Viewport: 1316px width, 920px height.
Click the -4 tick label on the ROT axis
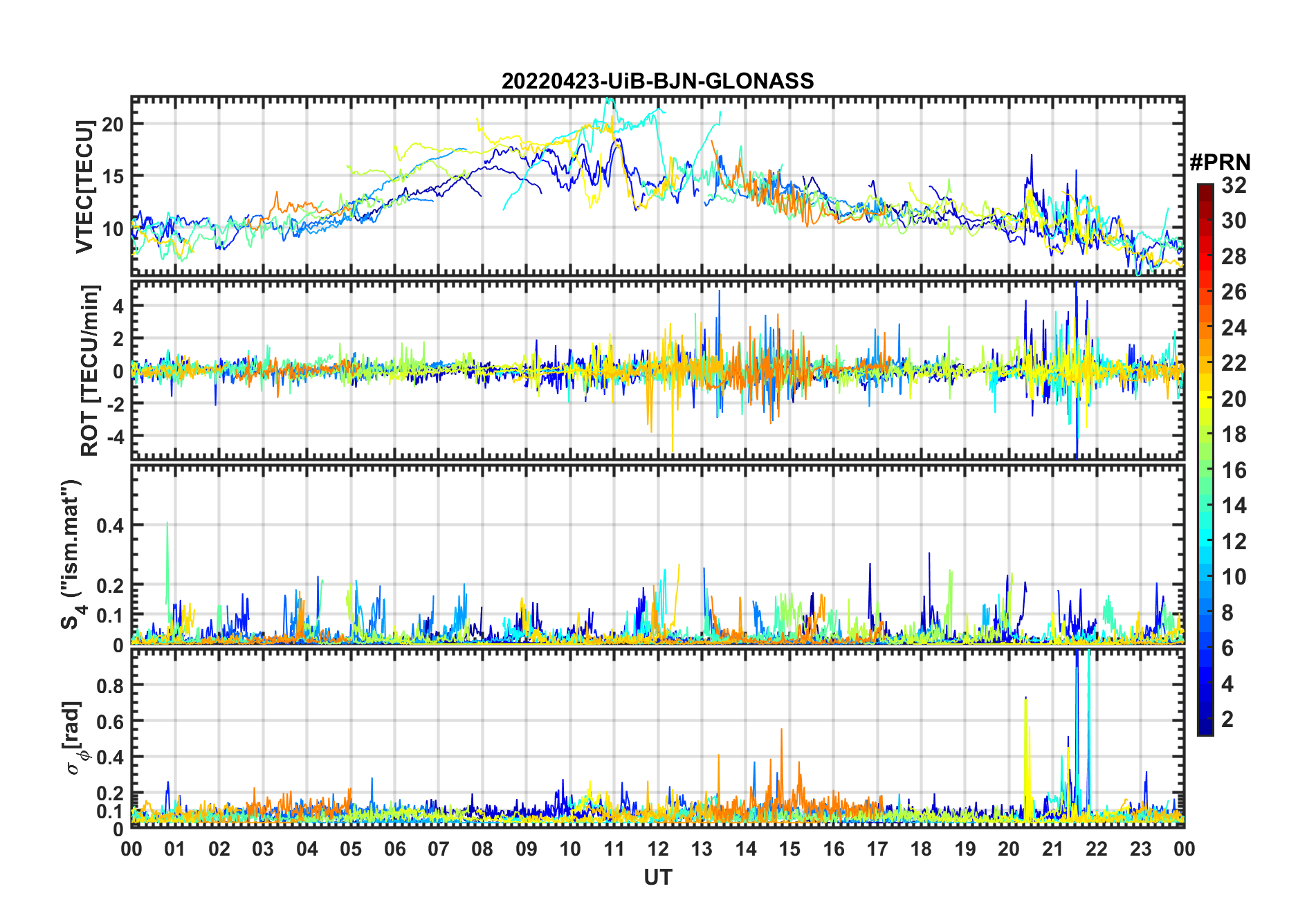point(112,436)
